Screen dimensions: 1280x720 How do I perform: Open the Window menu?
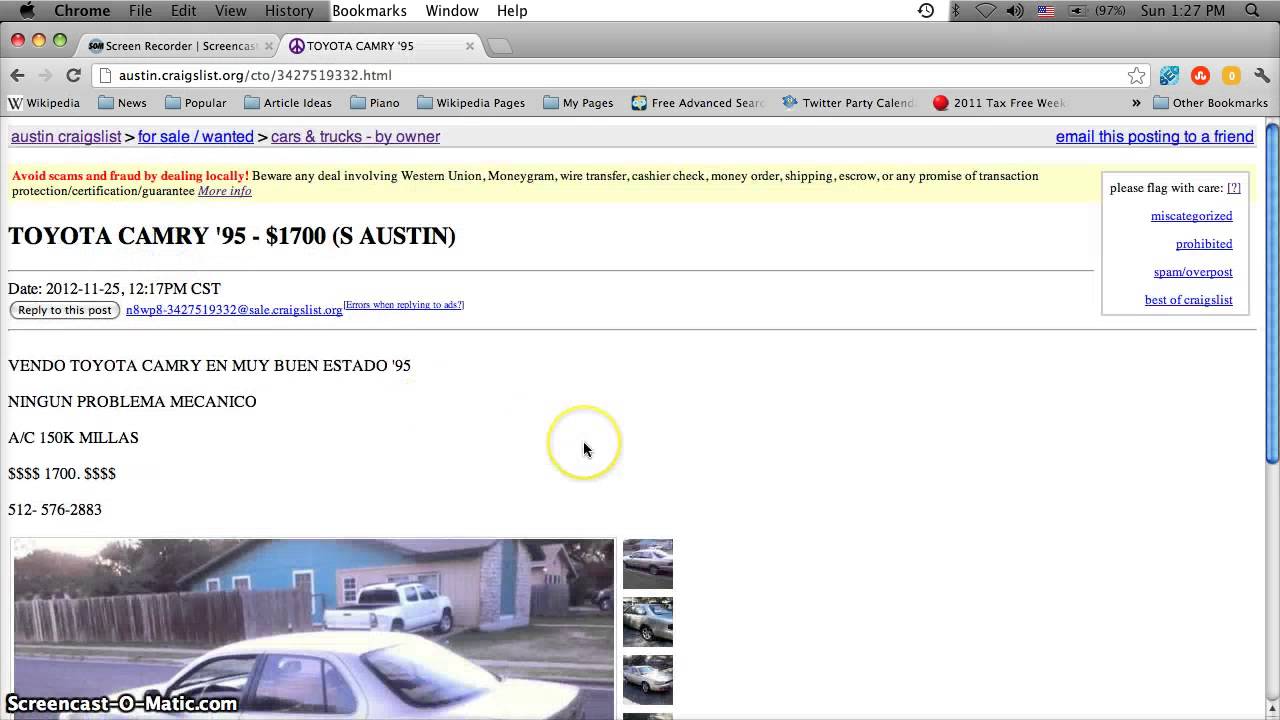(452, 10)
